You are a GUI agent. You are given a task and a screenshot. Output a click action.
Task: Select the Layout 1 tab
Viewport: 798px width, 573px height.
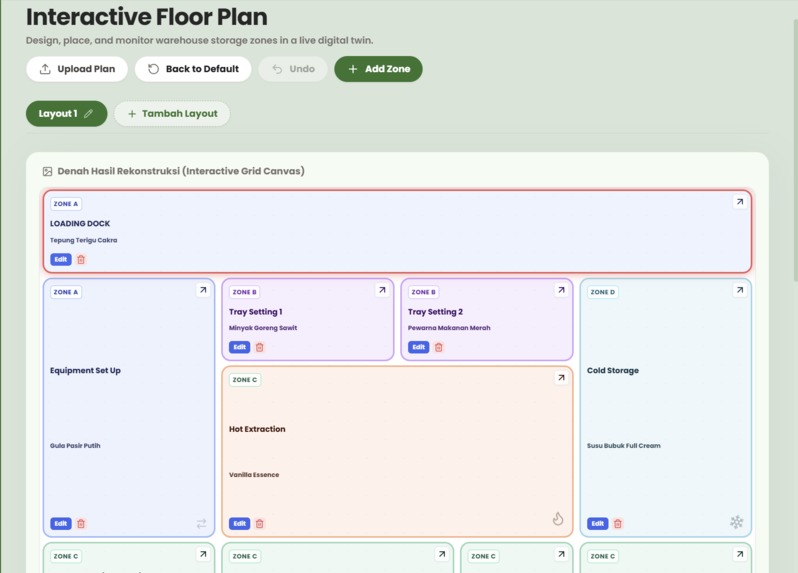[67, 113]
